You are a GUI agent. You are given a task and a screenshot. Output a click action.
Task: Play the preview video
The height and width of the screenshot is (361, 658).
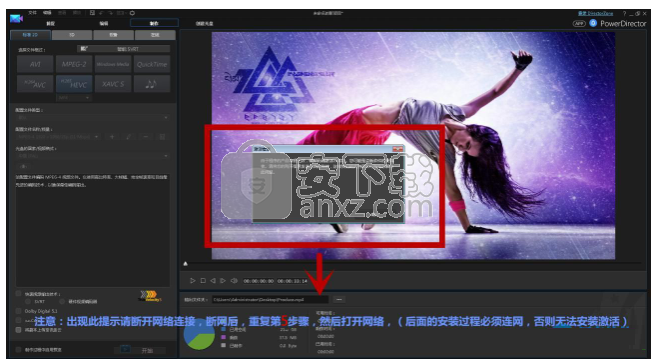(193, 280)
